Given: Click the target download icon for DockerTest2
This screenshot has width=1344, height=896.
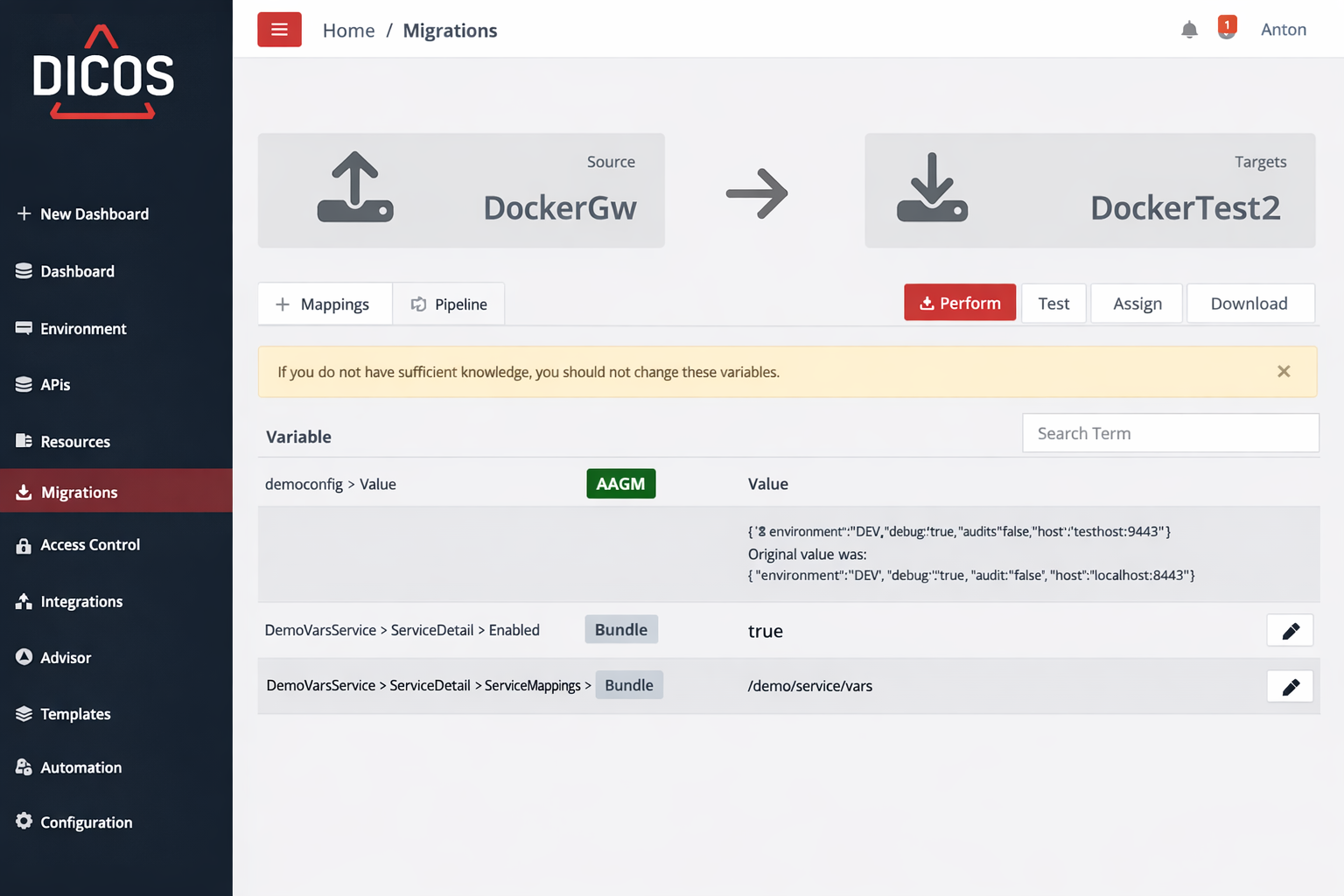Looking at the screenshot, I should (x=932, y=188).
